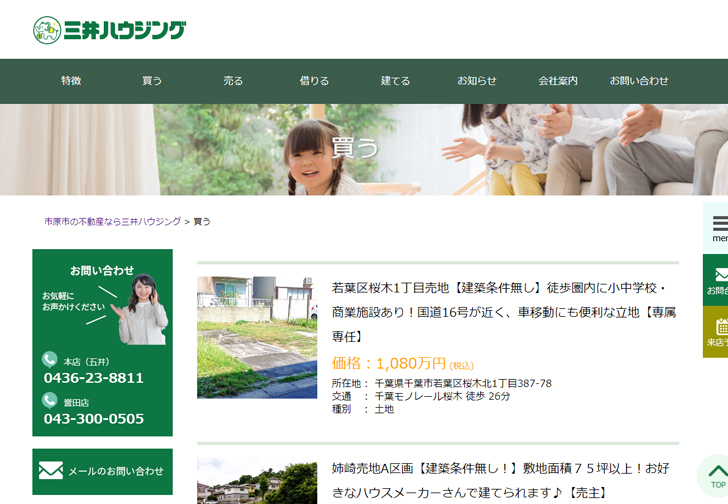Open the hamburger menu icon
The width and height of the screenshot is (728, 504).
720,224
